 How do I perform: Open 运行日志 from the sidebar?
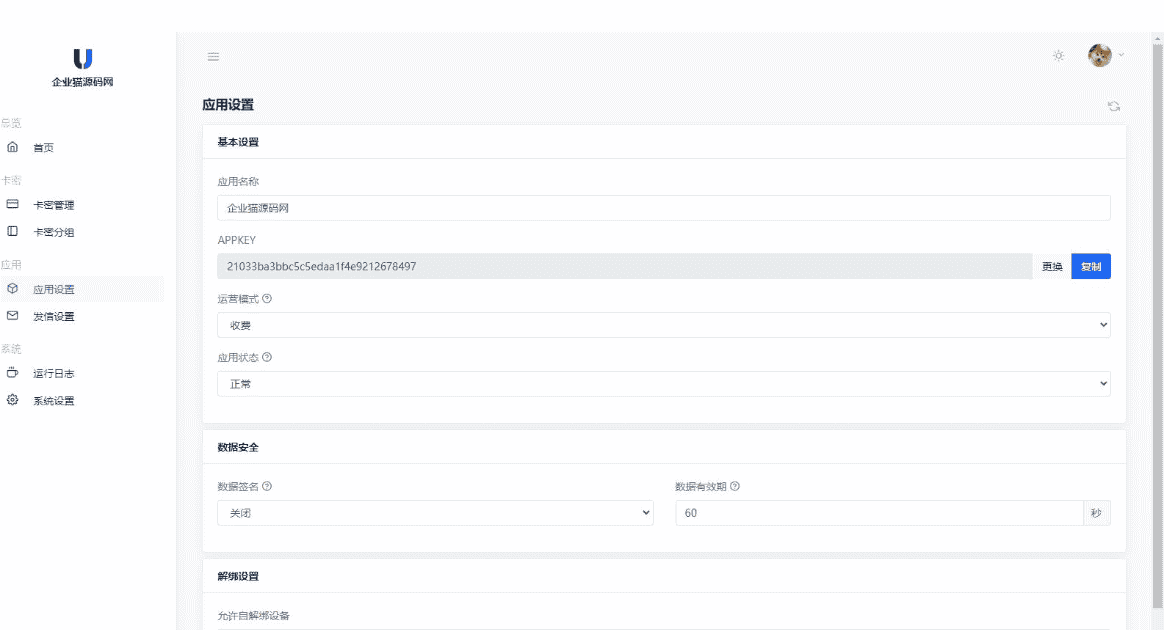[53, 373]
